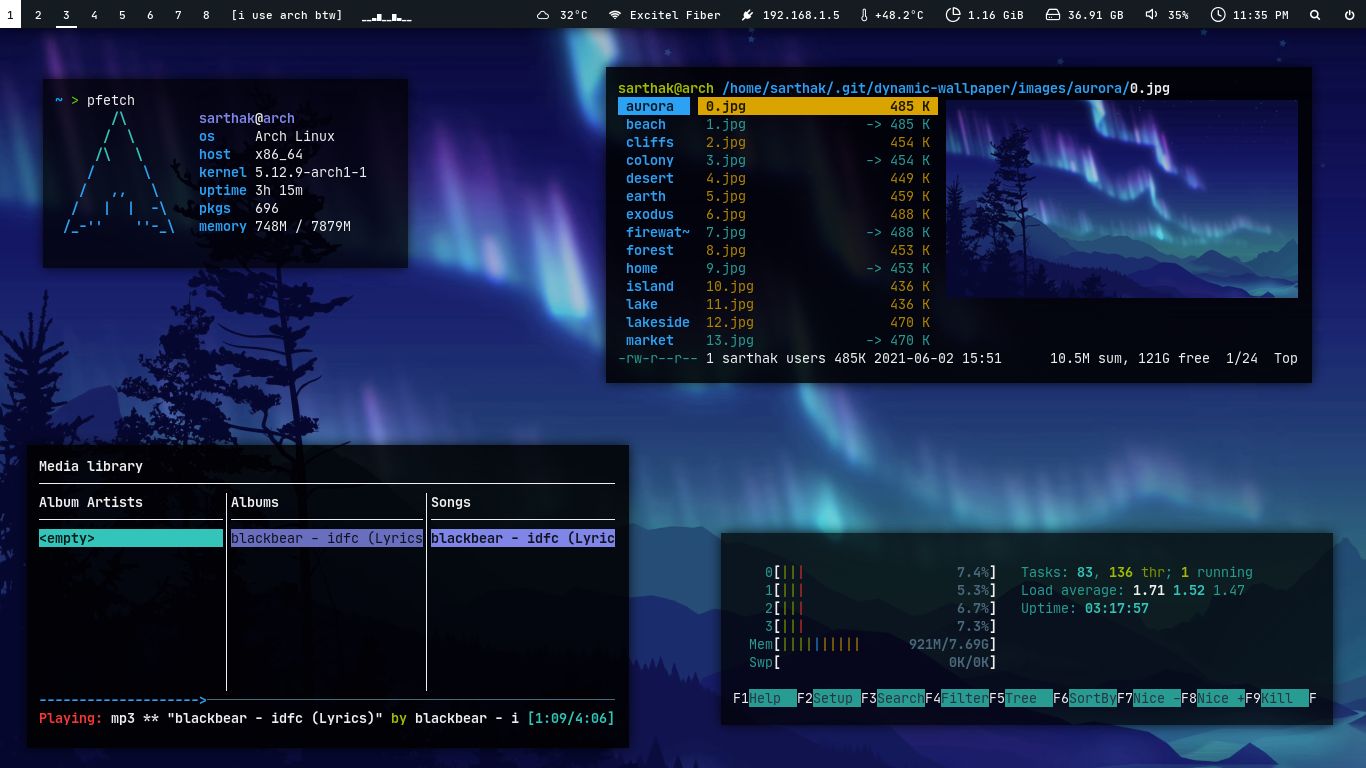Switch to workspace 5 in the bar
1366x768 pixels.
[x=122, y=15]
